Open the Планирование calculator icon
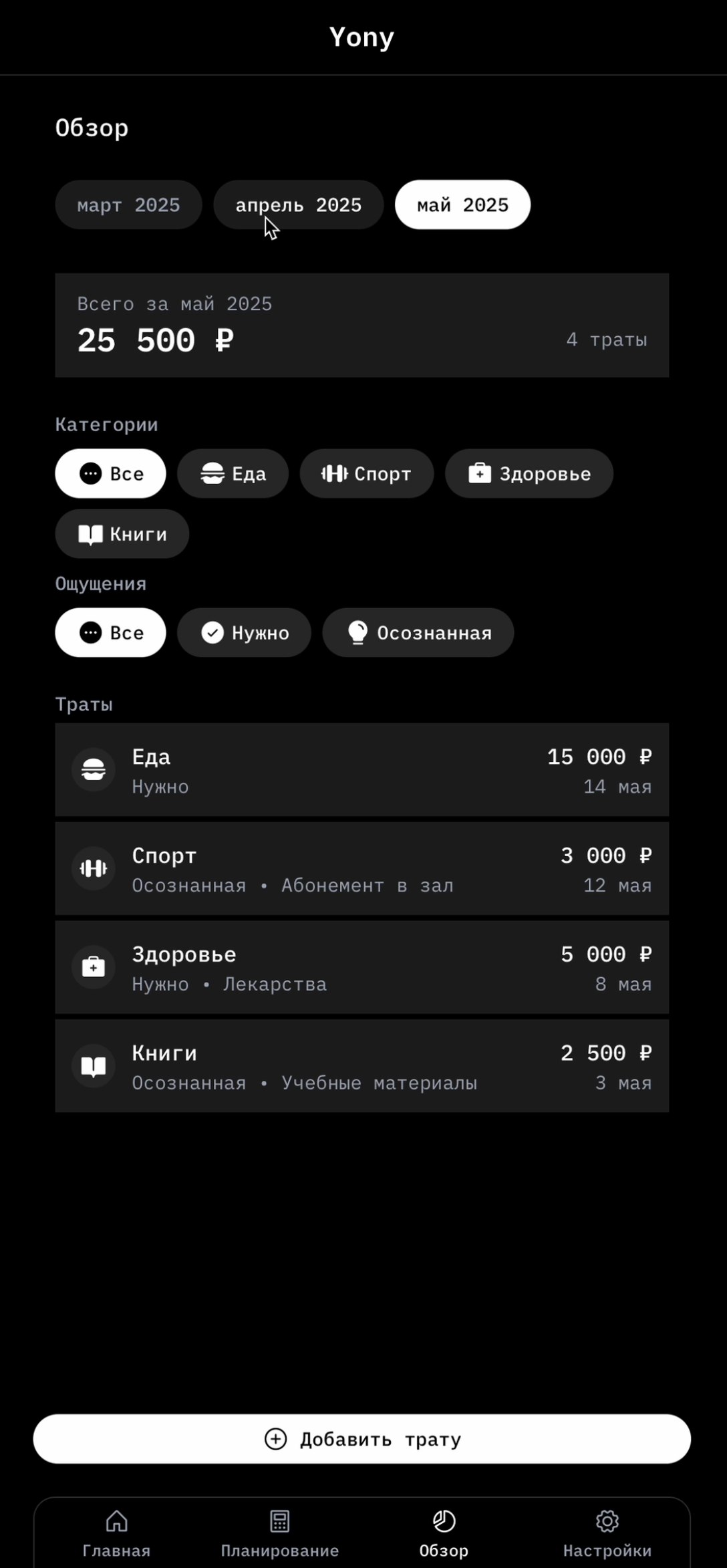This screenshot has height=1568, width=727. coord(279,1521)
